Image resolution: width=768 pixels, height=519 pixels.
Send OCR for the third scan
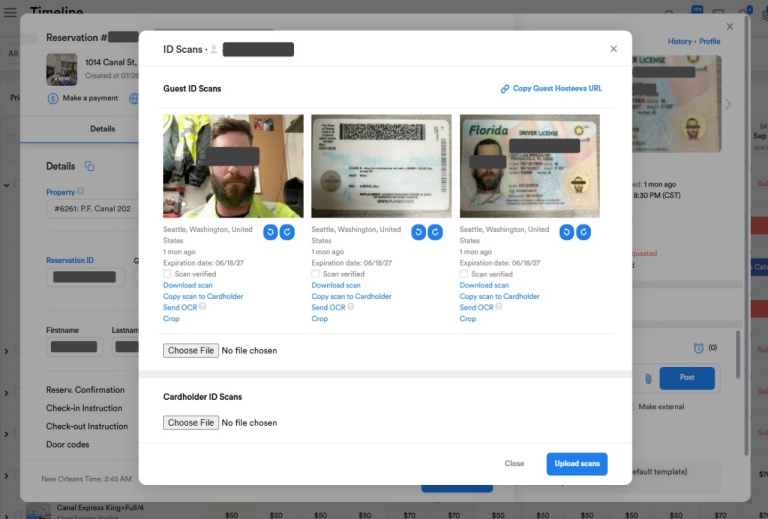[476, 307]
